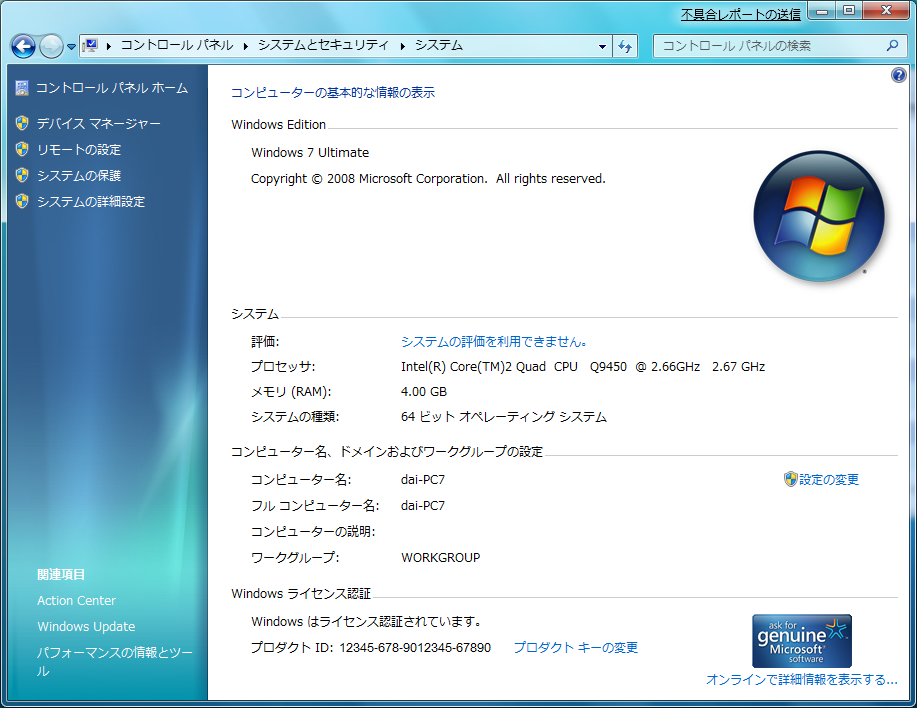Viewport: 917px width, 708px height.
Task: Open help via the question mark icon
Action: tap(899, 75)
